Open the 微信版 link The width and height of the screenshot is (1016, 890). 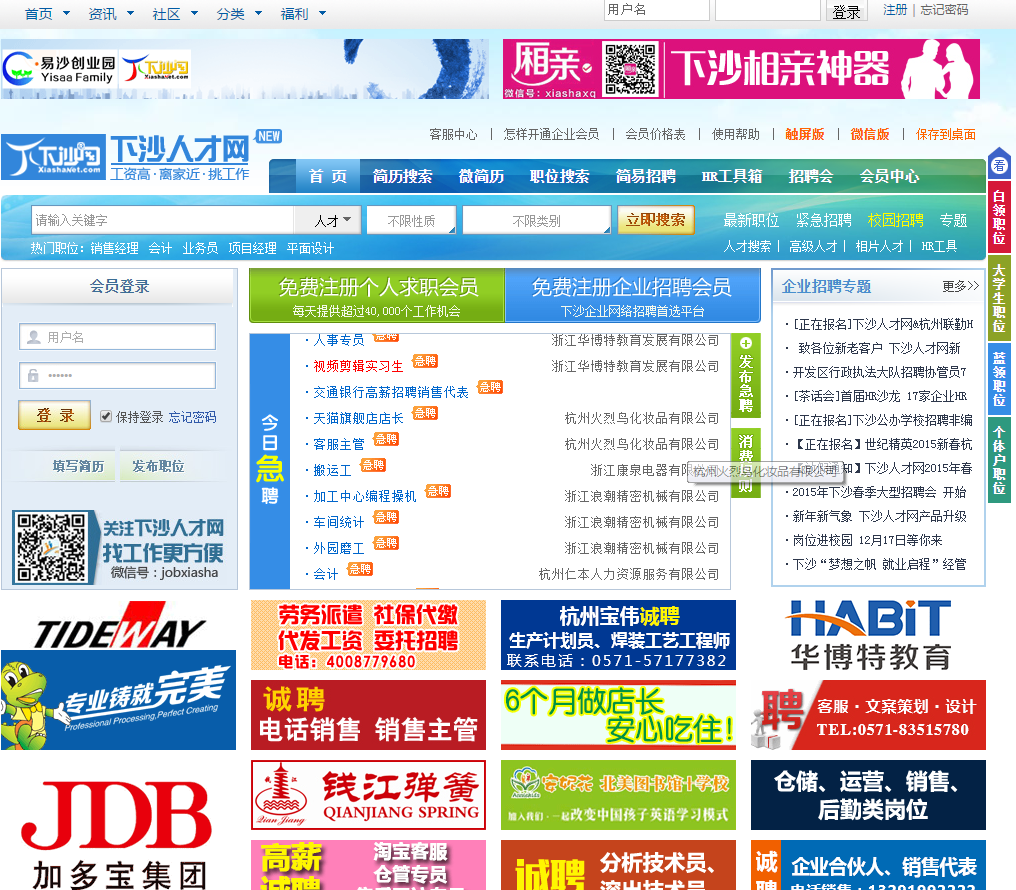pos(870,134)
